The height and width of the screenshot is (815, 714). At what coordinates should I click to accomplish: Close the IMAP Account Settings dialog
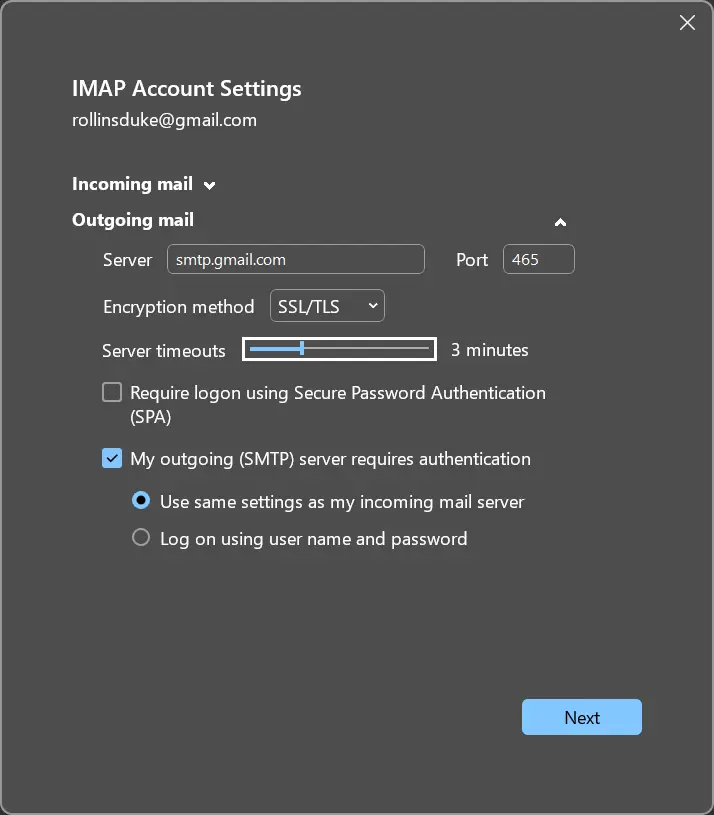point(687,23)
